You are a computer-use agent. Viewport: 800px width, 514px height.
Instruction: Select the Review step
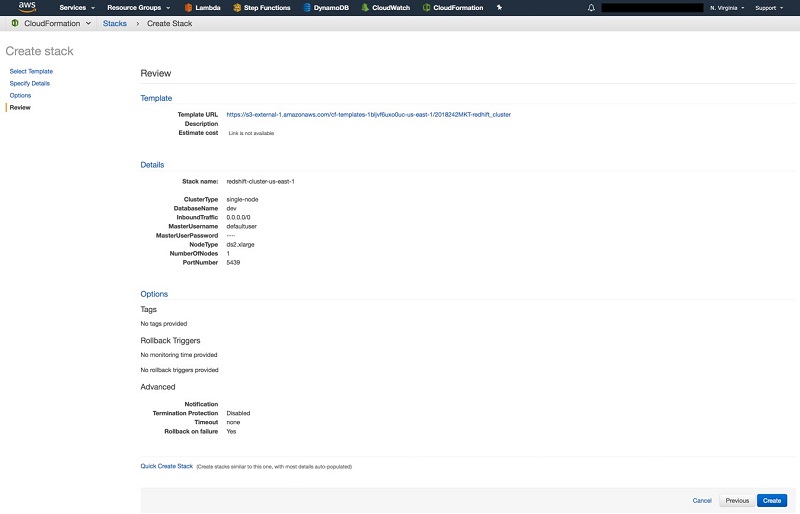tap(20, 108)
